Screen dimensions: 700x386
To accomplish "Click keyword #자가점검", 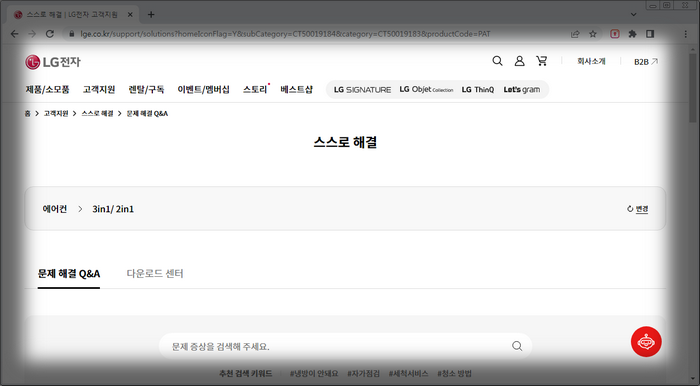I will pos(363,374).
